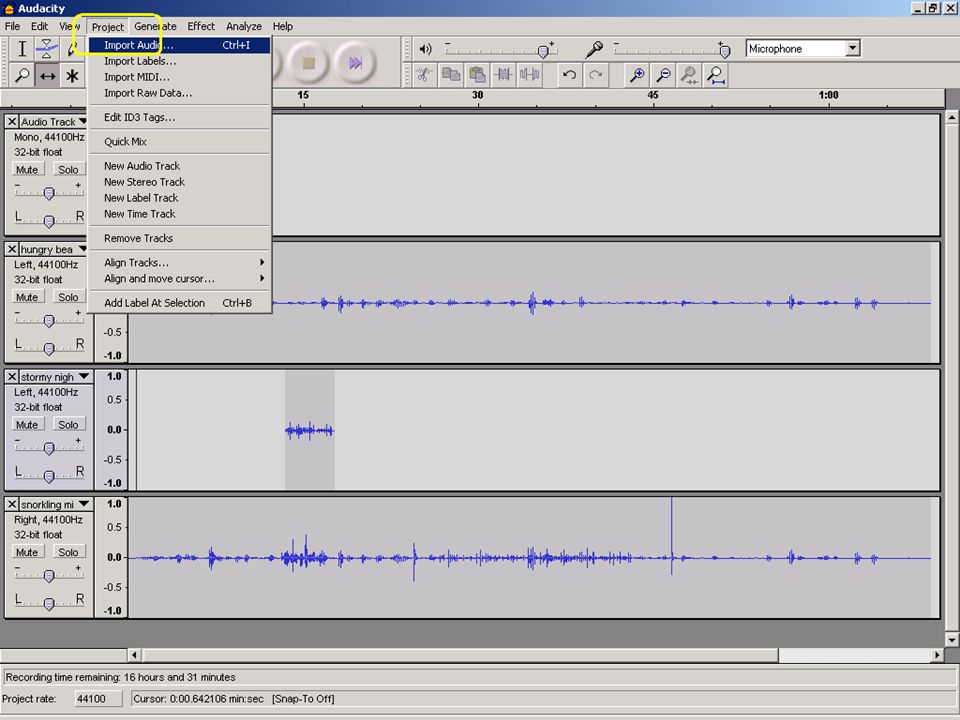This screenshot has height=720, width=960.
Task: Select the Multi-tool asterisk icon
Action: click(x=72, y=76)
